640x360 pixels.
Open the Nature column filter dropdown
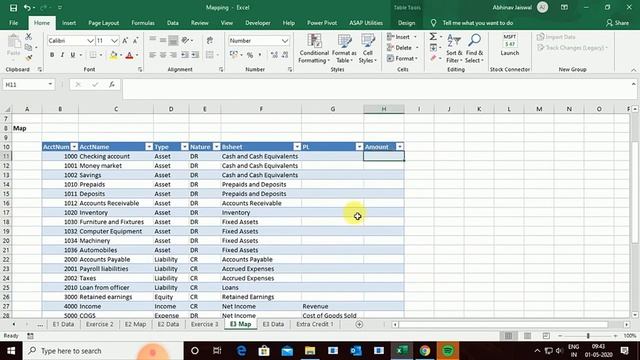click(216, 147)
